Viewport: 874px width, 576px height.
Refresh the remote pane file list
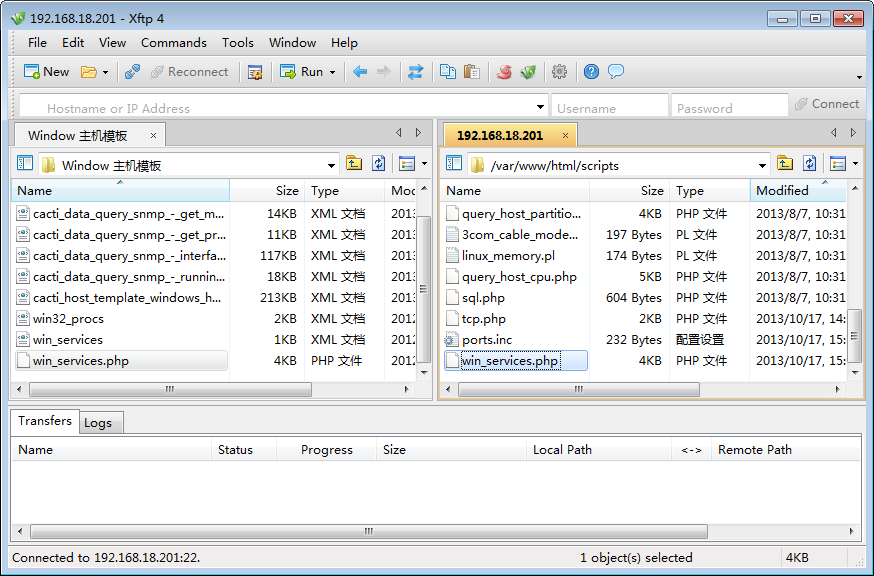[810, 163]
